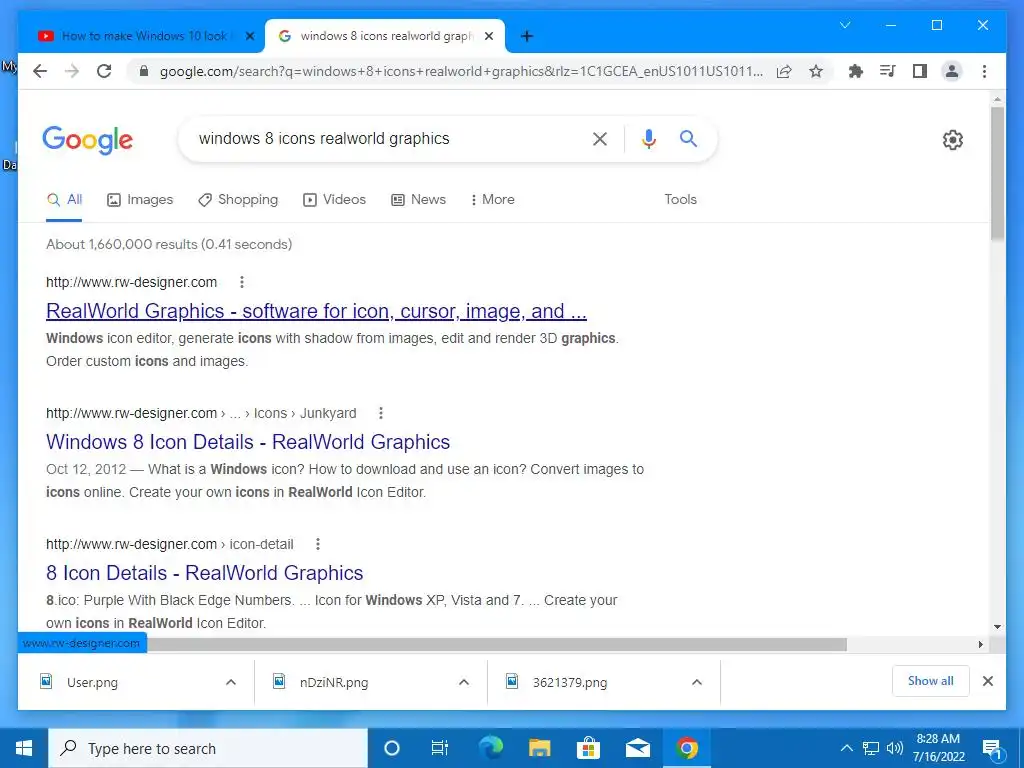Open the Extensions puzzle icon
Screen dimensions: 1024x768
[x=856, y=71]
